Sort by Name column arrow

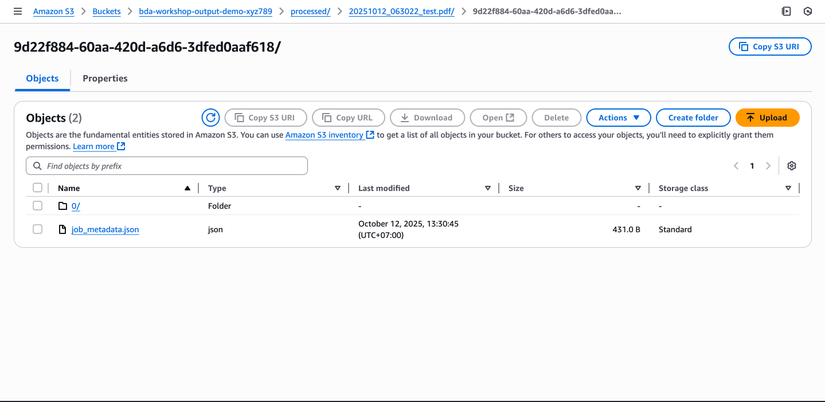click(187, 188)
